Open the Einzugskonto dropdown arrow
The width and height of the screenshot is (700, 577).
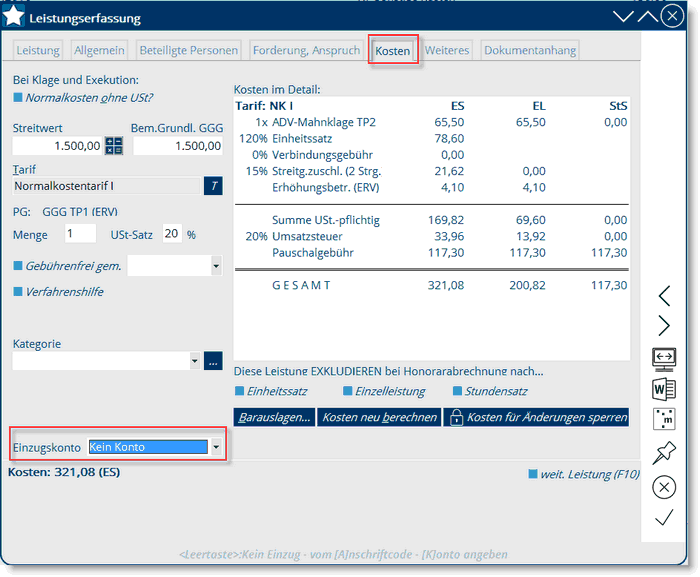click(217, 447)
